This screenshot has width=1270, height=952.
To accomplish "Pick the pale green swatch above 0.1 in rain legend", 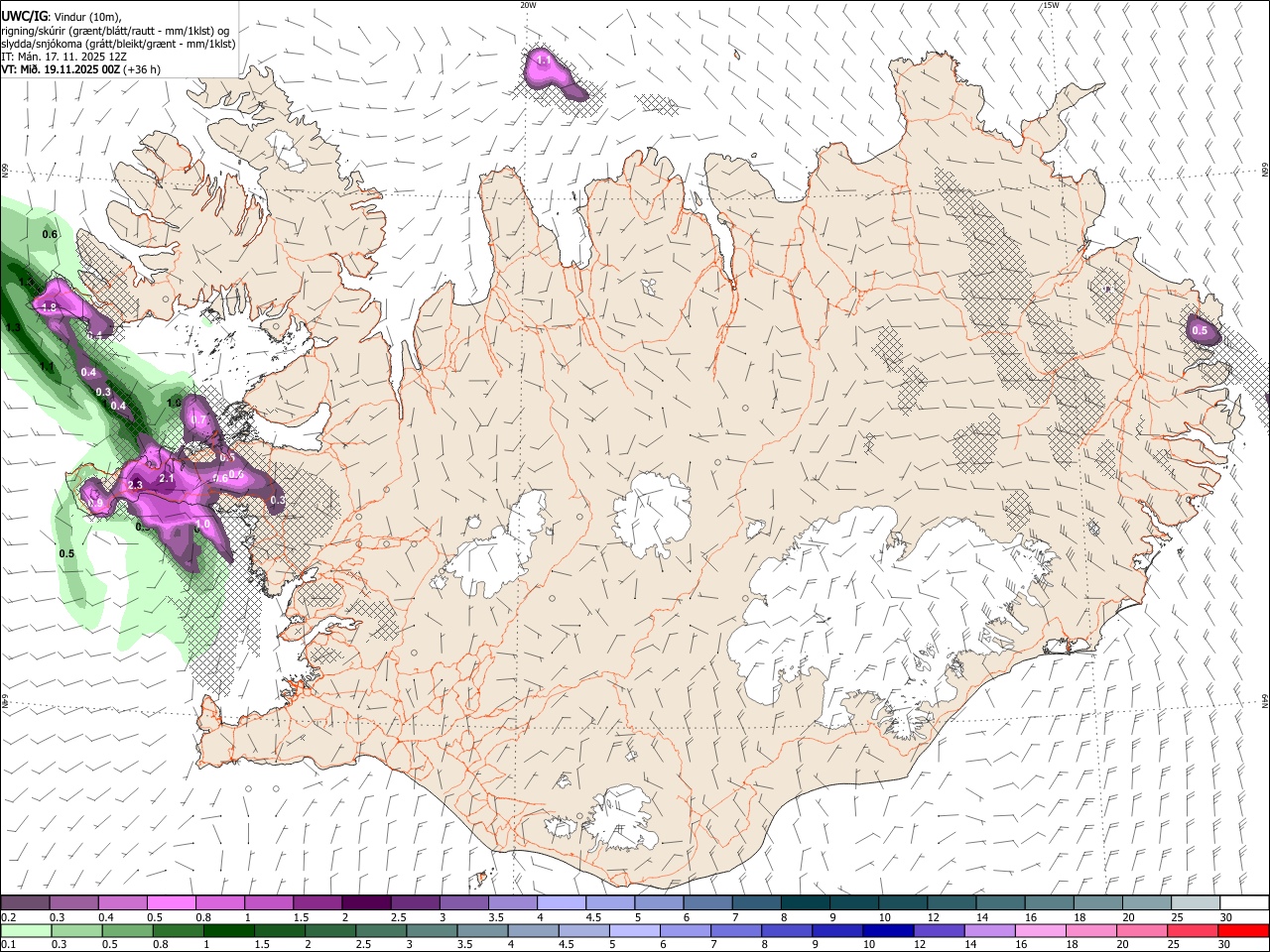I will click(x=26, y=930).
